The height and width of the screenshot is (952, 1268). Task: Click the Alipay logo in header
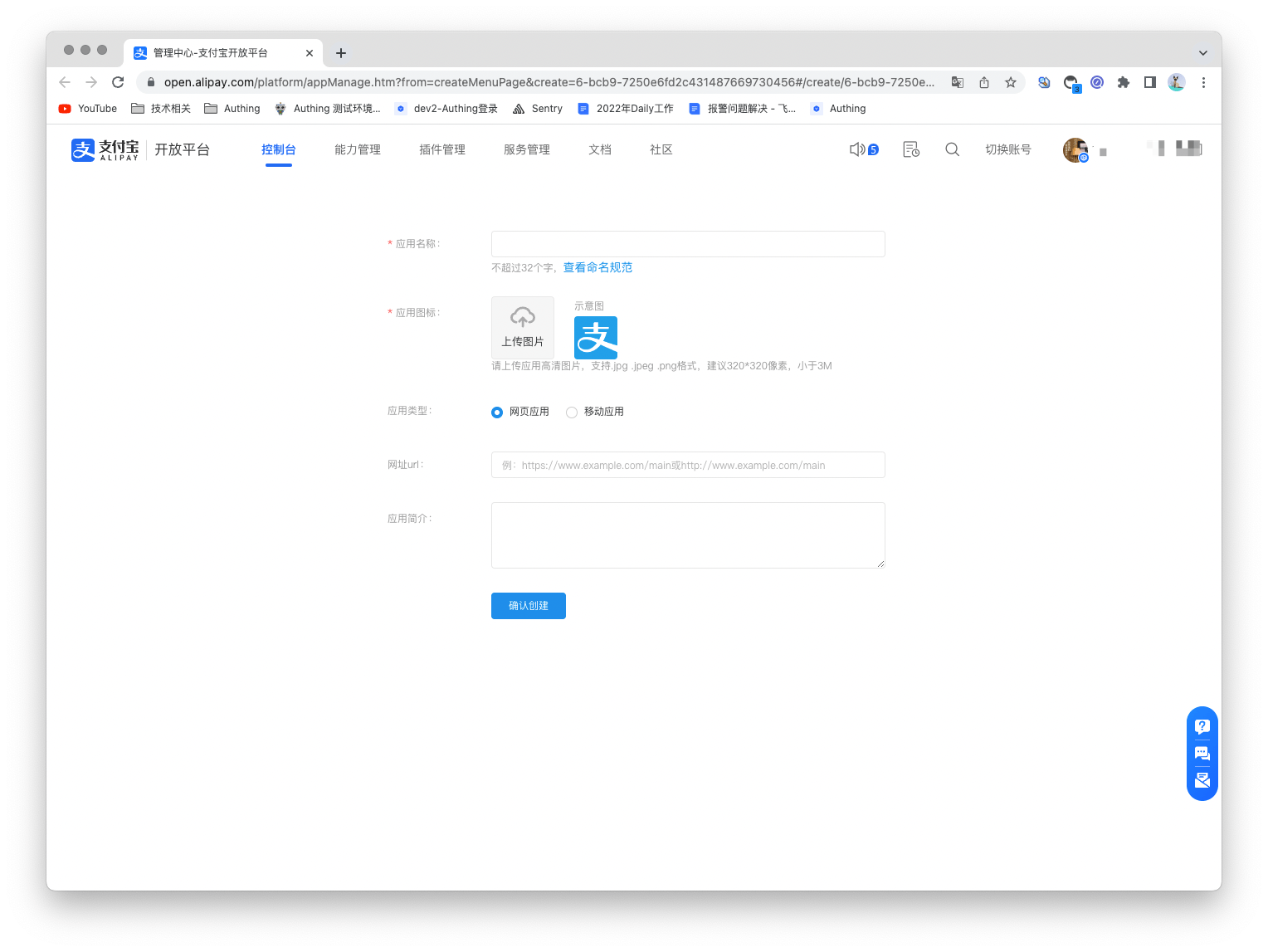105,149
